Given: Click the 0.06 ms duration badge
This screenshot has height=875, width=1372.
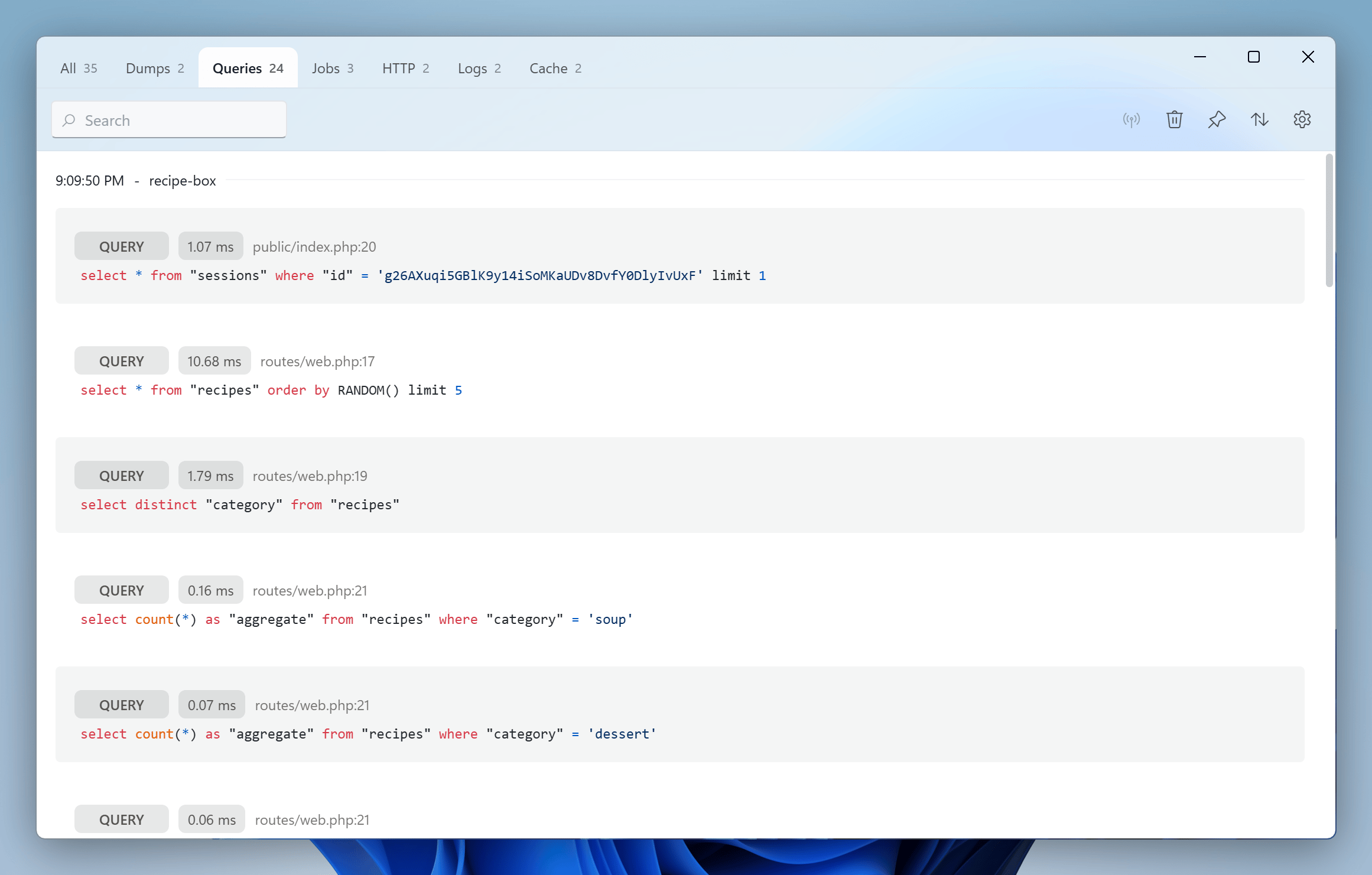Looking at the screenshot, I should click(212, 819).
